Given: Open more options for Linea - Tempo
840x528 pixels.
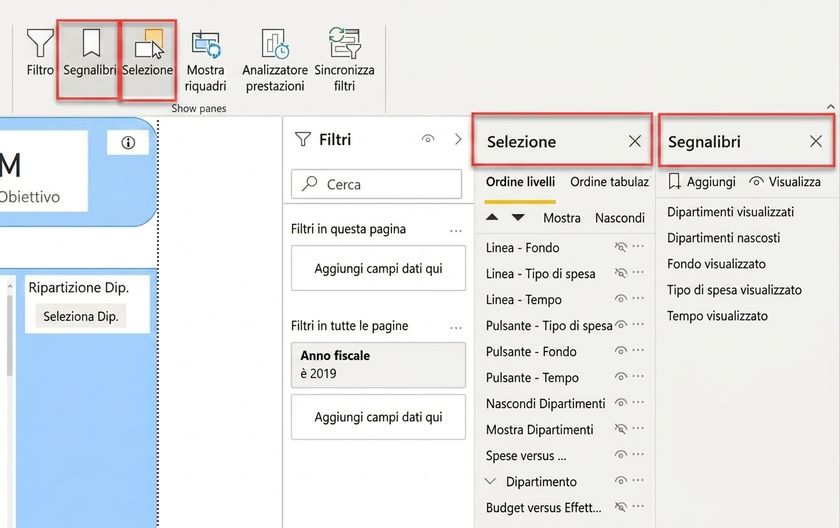Looking at the screenshot, I should (638, 298).
